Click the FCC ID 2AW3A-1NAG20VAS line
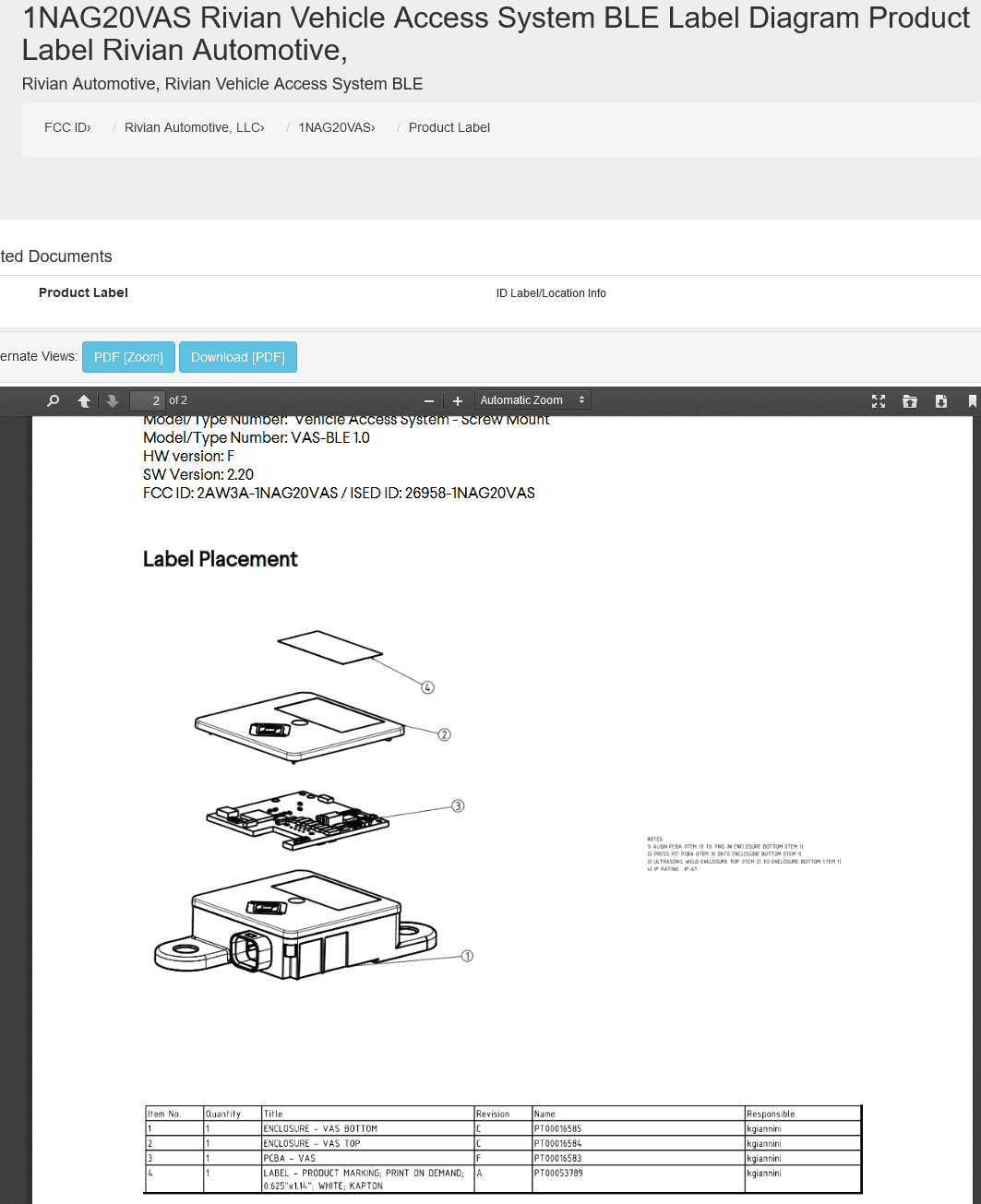This screenshot has width=981, height=1204. click(339, 493)
